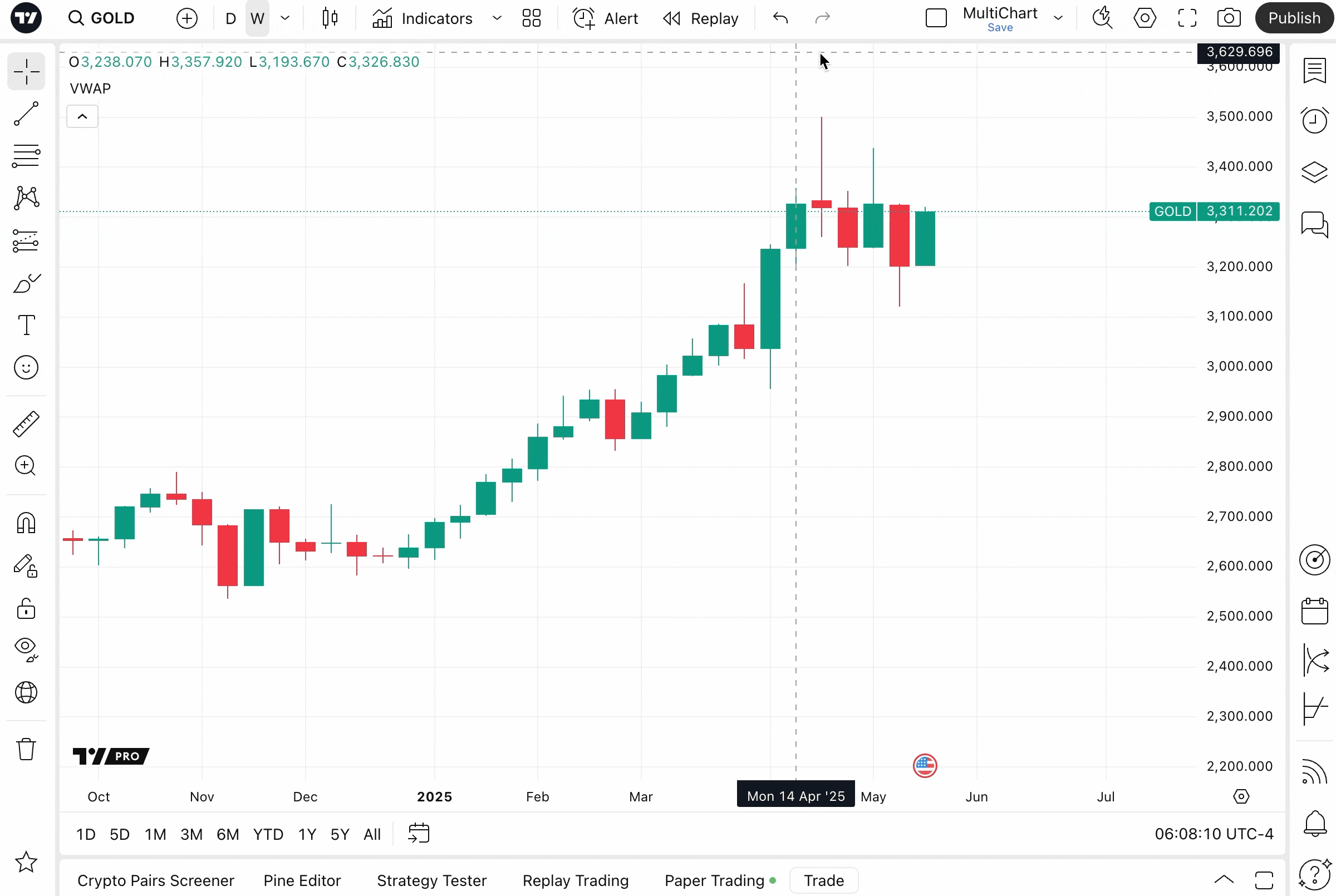The image size is (1336, 896).
Task: Click the trash can remove drawings icon
Action: click(x=26, y=749)
